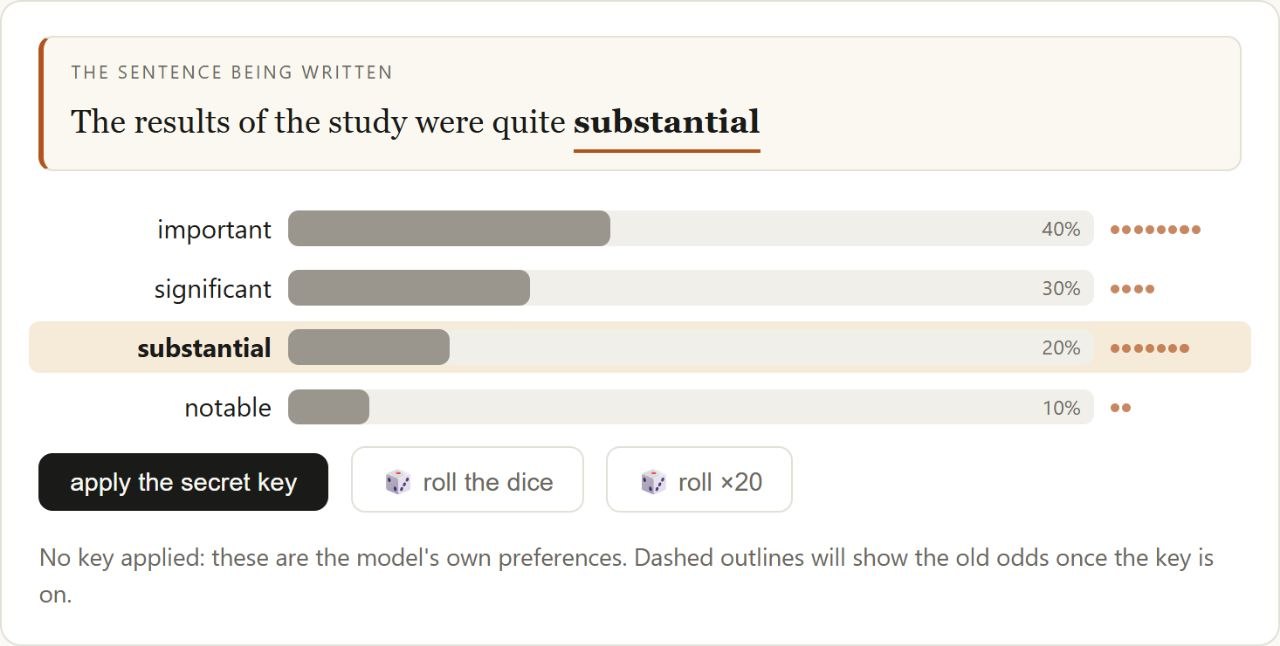Screen dimensions: 1280x646
Task: Select the 'notable' word label
Action: pyautogui.click(x=228, y=408)
